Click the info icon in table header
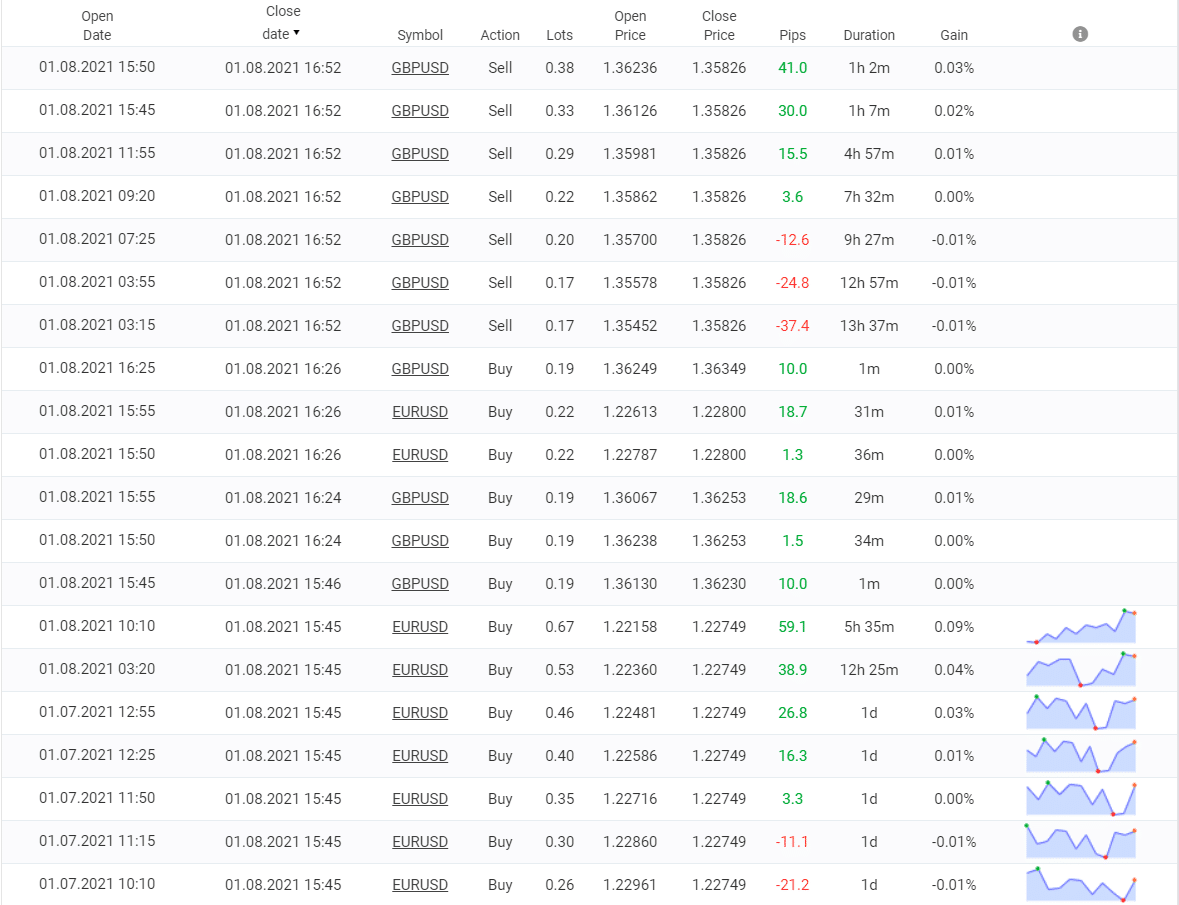This screenshot has height=905, width=1179. click(1080, 34)
